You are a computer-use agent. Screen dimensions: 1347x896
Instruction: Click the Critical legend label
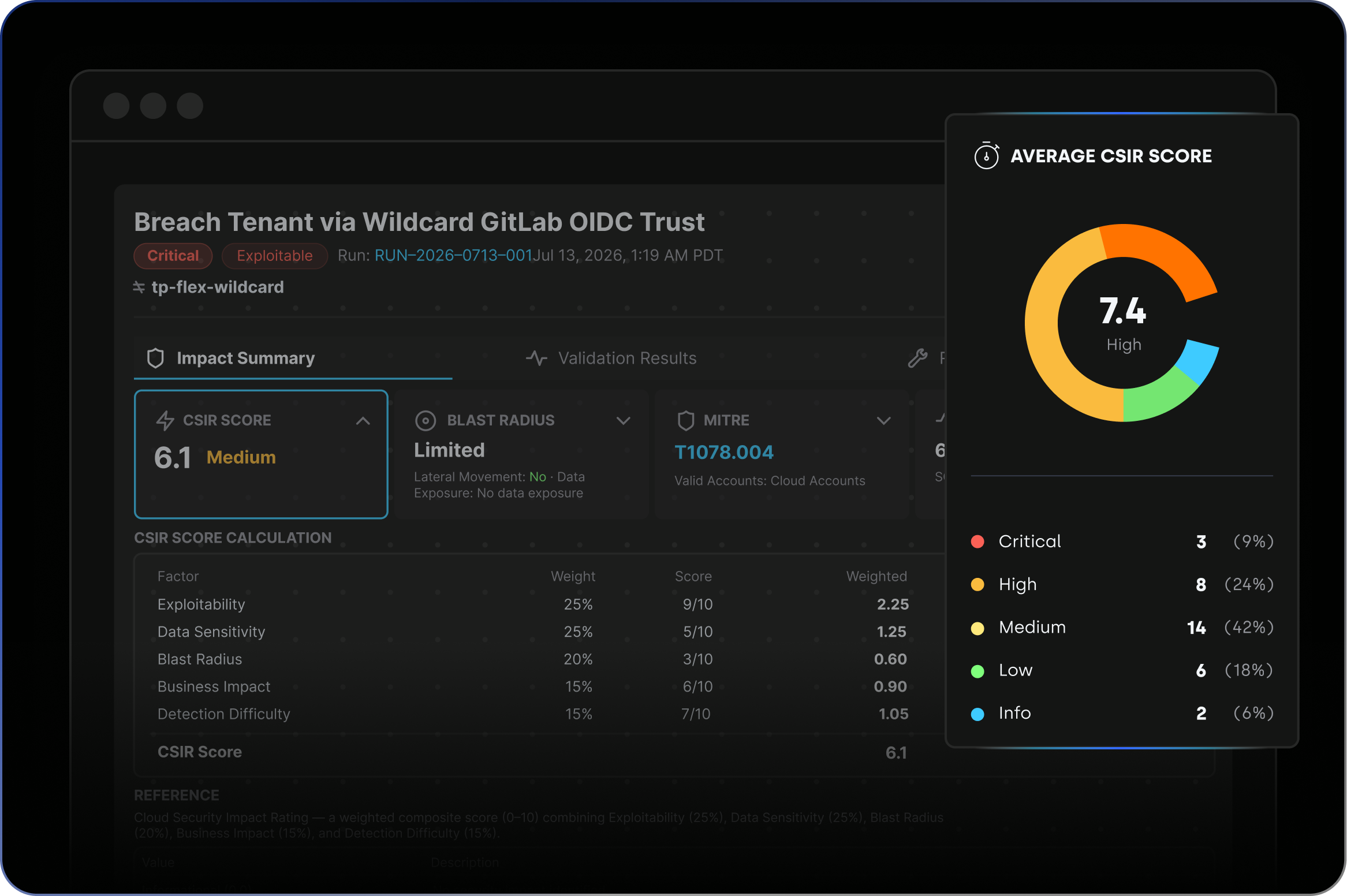point(1030,542)
